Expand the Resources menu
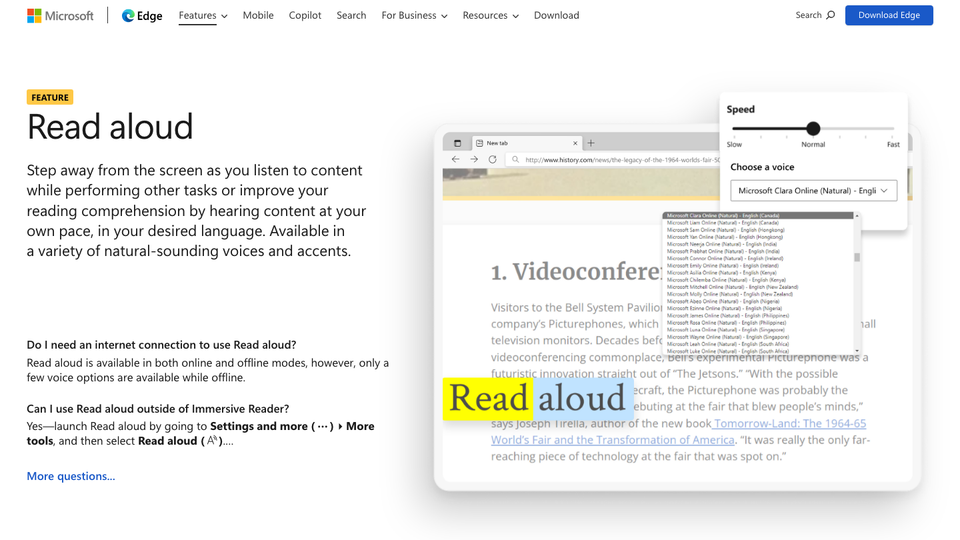The width and height of the screenshot is (960, 540). coord(490,15)
